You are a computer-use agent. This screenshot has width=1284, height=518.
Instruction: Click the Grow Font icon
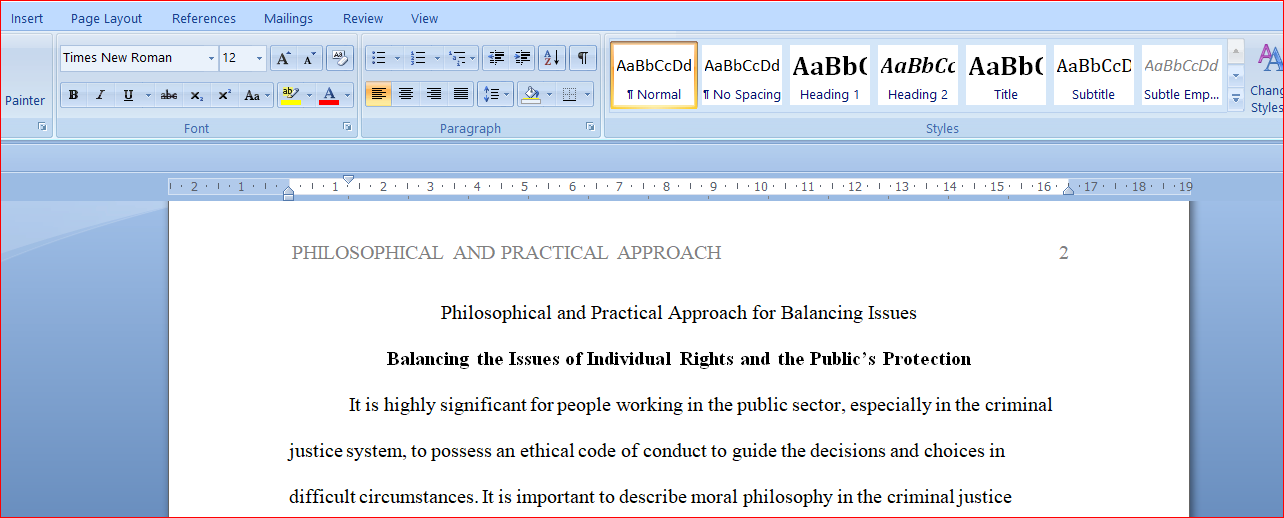tap(283, 58)
